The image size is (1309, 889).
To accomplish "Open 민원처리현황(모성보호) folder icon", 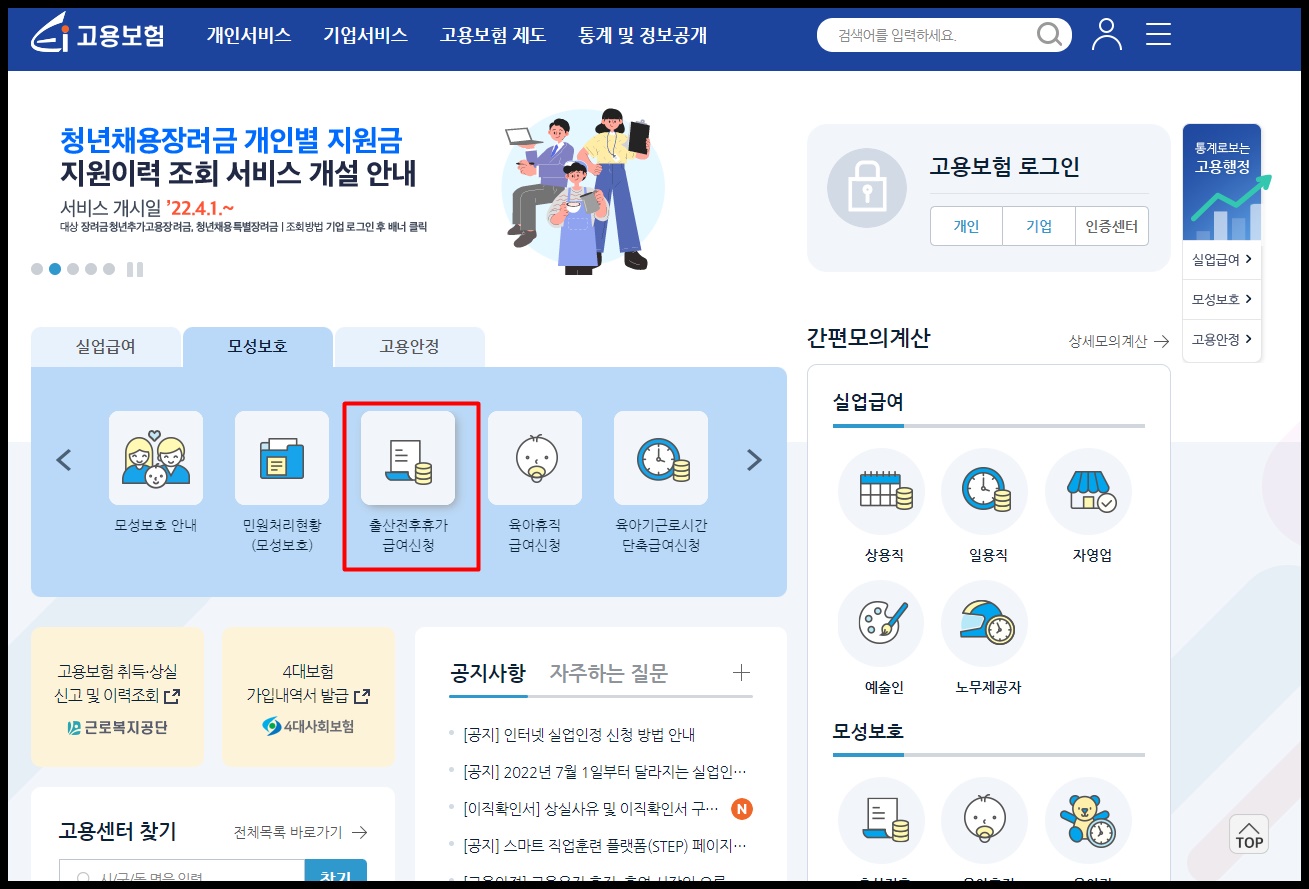I will click(282, 458).
